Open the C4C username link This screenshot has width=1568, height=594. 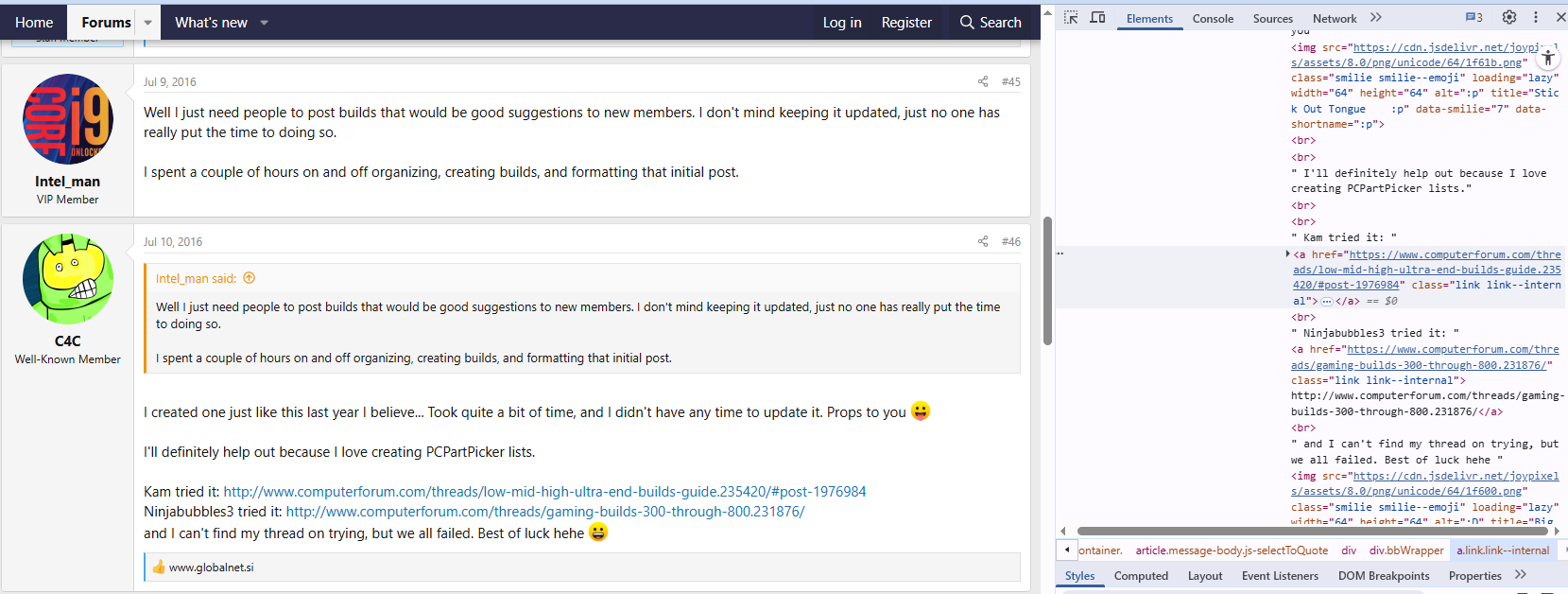tap(67, 341)
